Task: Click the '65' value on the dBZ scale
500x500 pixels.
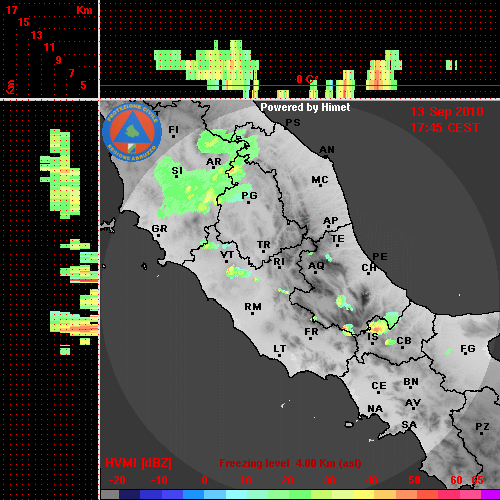Action: [x=477, y=480]
